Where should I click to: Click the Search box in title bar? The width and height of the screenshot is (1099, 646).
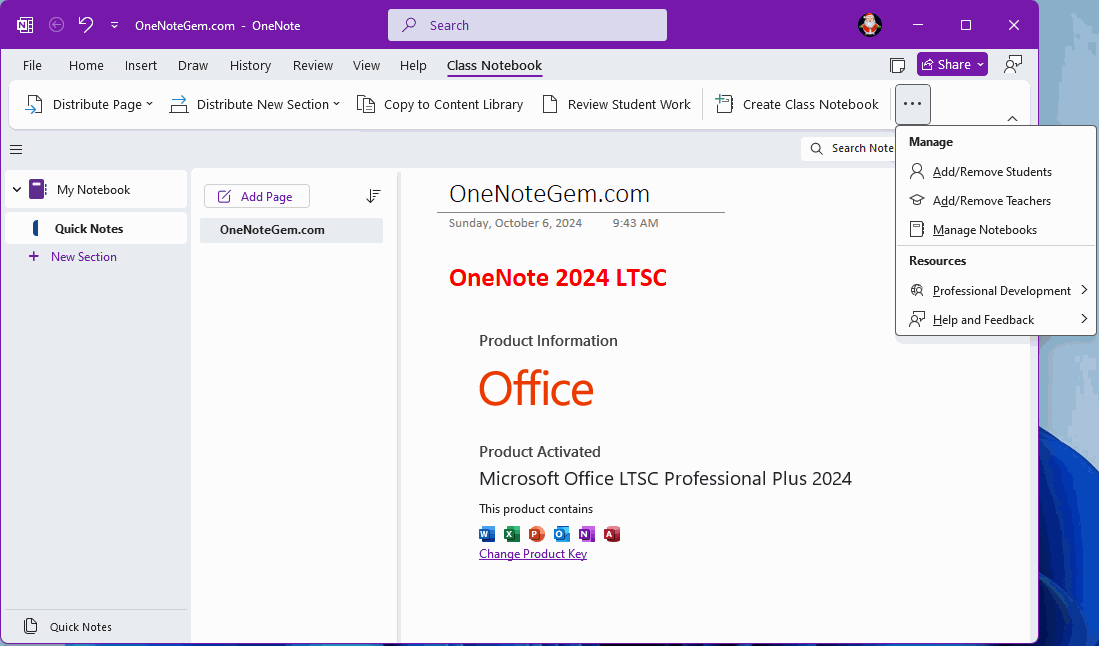click(527, 25)
